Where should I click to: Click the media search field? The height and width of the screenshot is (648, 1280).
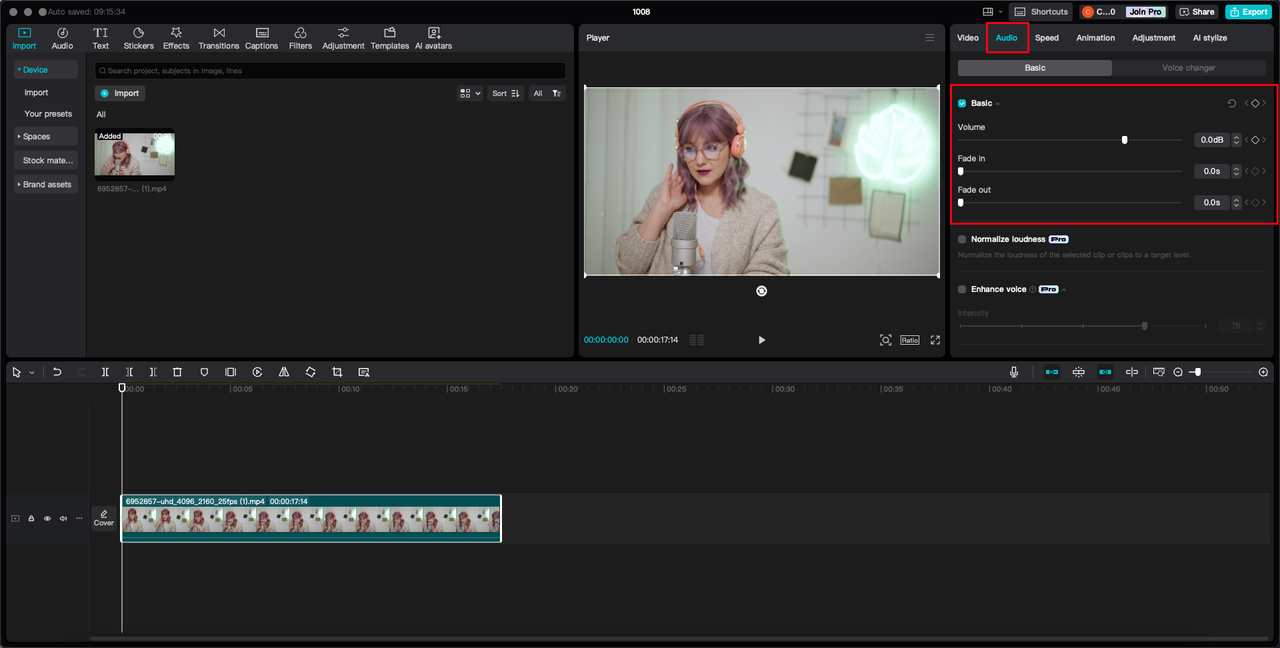coord(330,71)
